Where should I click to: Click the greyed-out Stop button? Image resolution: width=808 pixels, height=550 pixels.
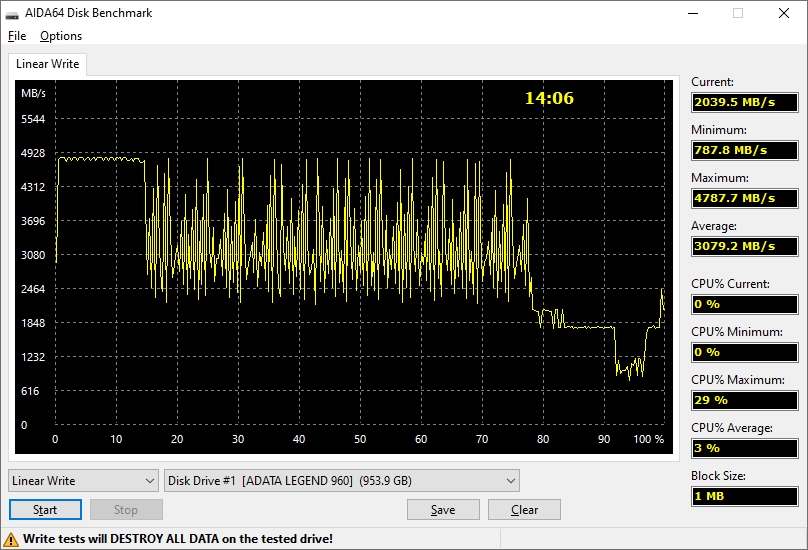point(126,510)
